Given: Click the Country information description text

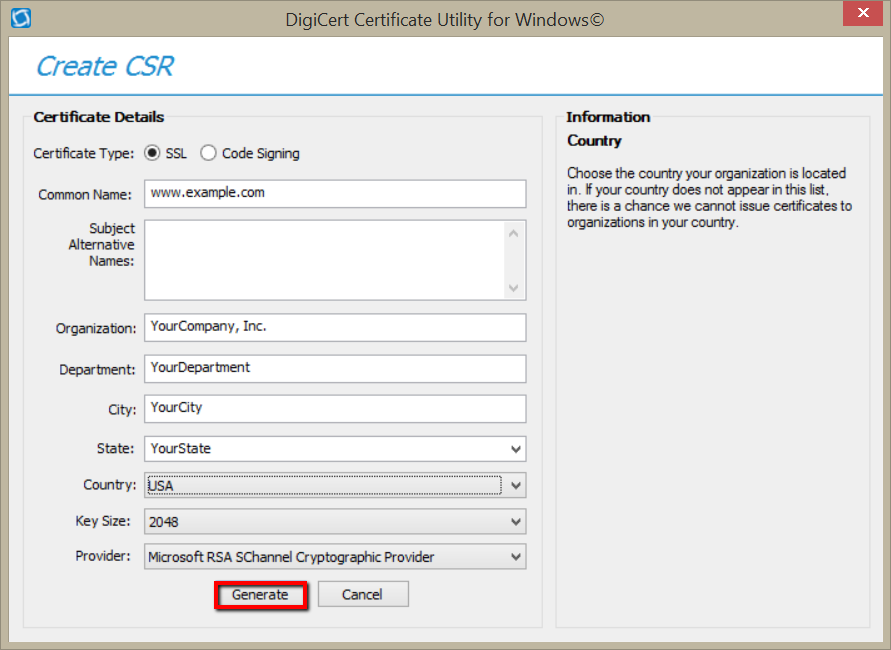Looking at the screenshot, I should tap(709, 198).
